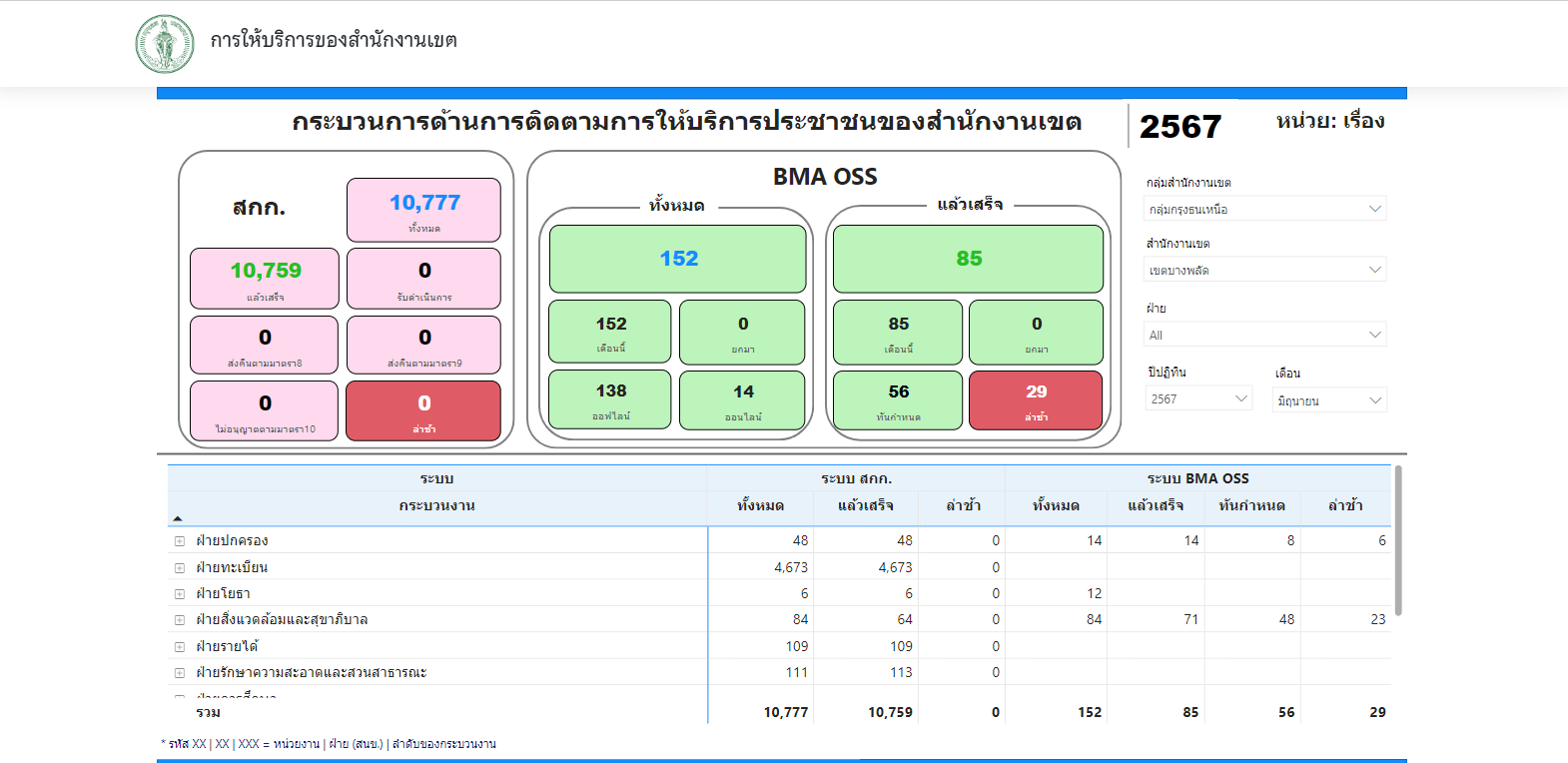
Task: Expand the ฝ่ายโยธา row
Action: 180,594
